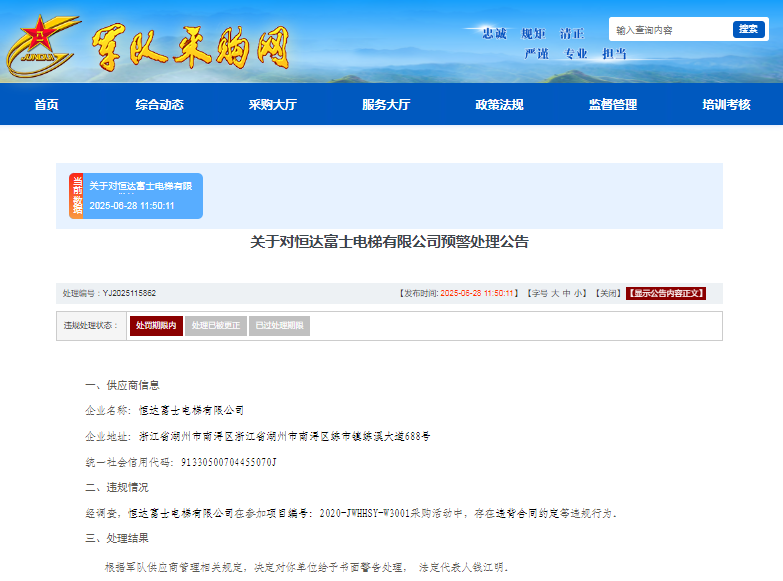Go to 服务大厅 in navigation bar
The width and height of the screenshot is (783, 581).
click(x=386, y=104)
